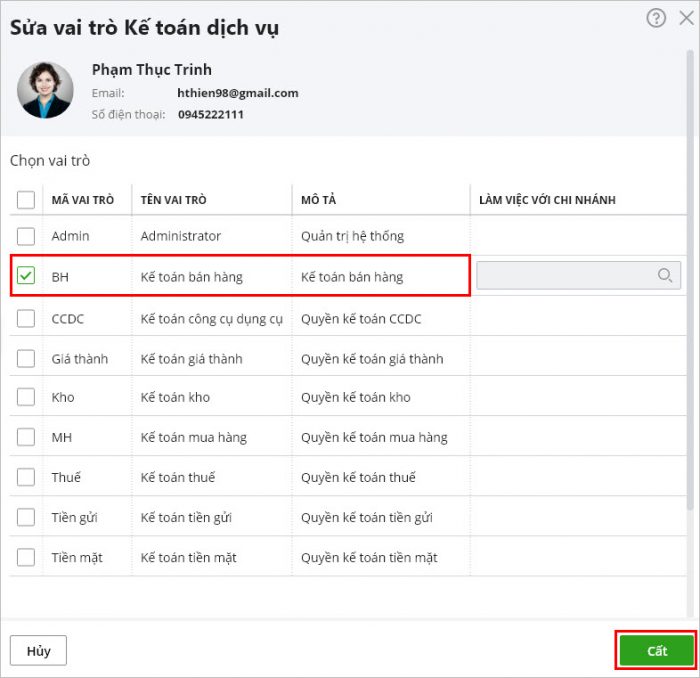This screenshot has width=700, height=678.
Task: Tick the Thuế role checkbox
Action: 26,477
